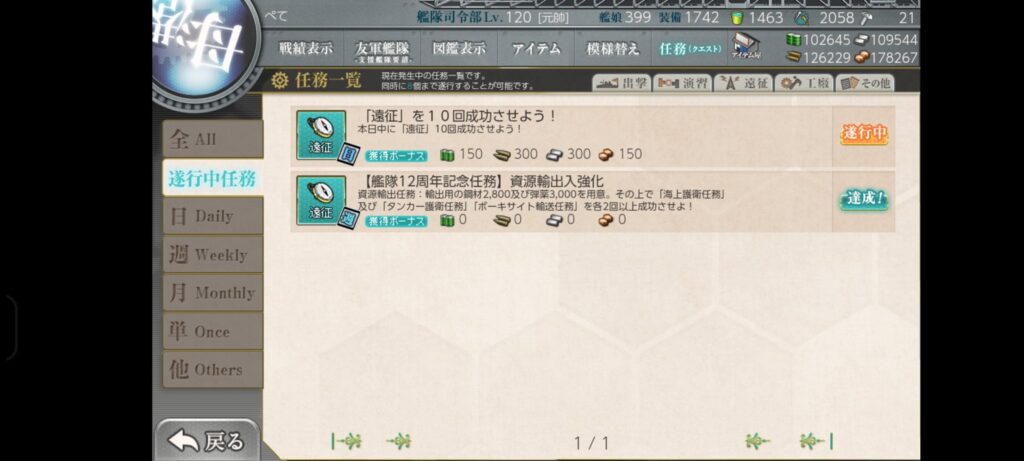
Task: Filter quests by 遠征 expedition category
Action: (743, 83)
